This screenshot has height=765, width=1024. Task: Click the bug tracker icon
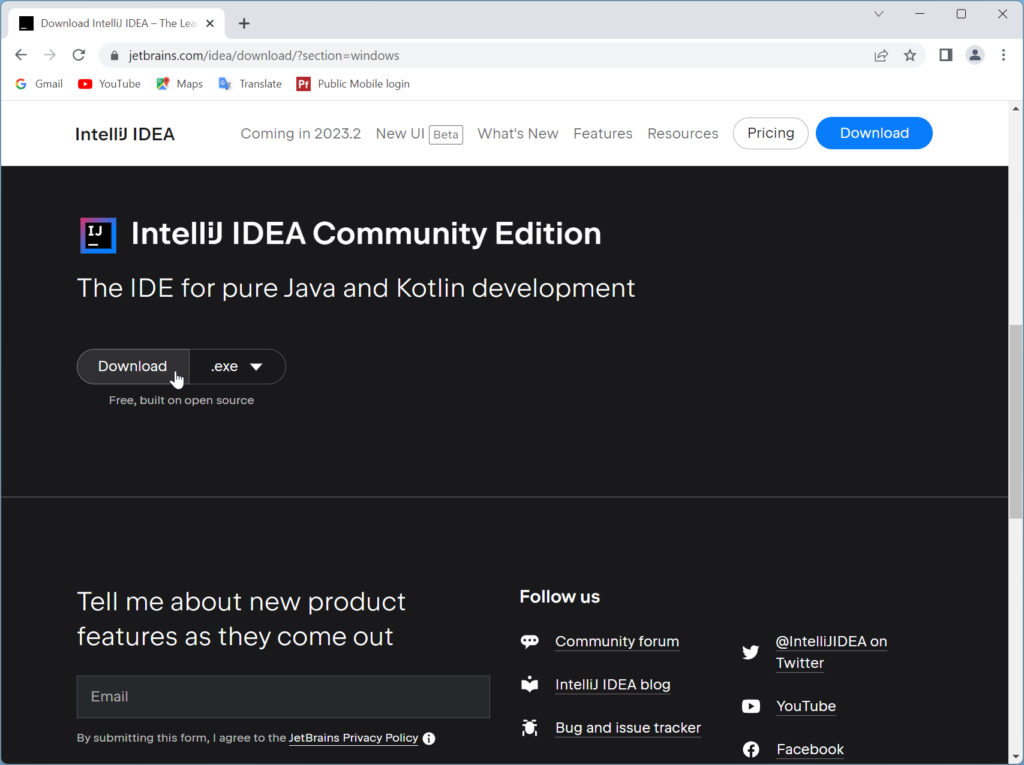click(530, 728)
